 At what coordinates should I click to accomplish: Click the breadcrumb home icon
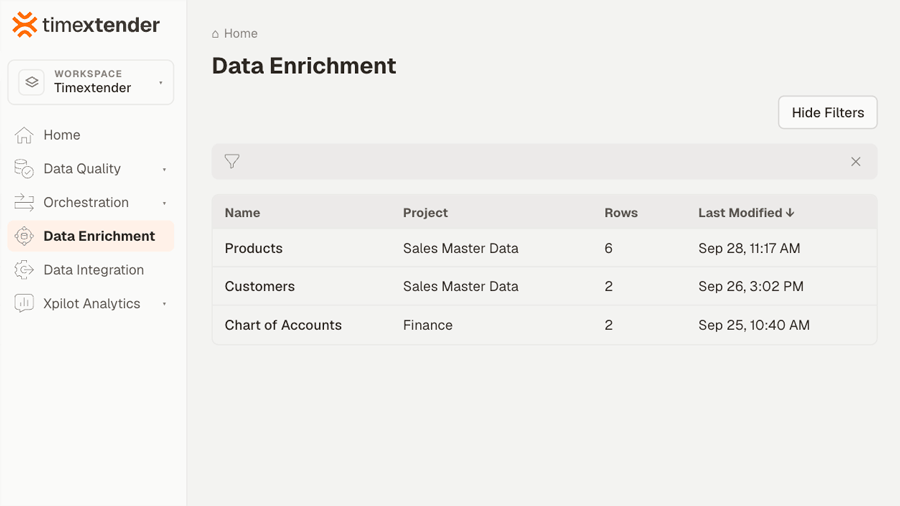pyautogui.click(x=215, y=34)
